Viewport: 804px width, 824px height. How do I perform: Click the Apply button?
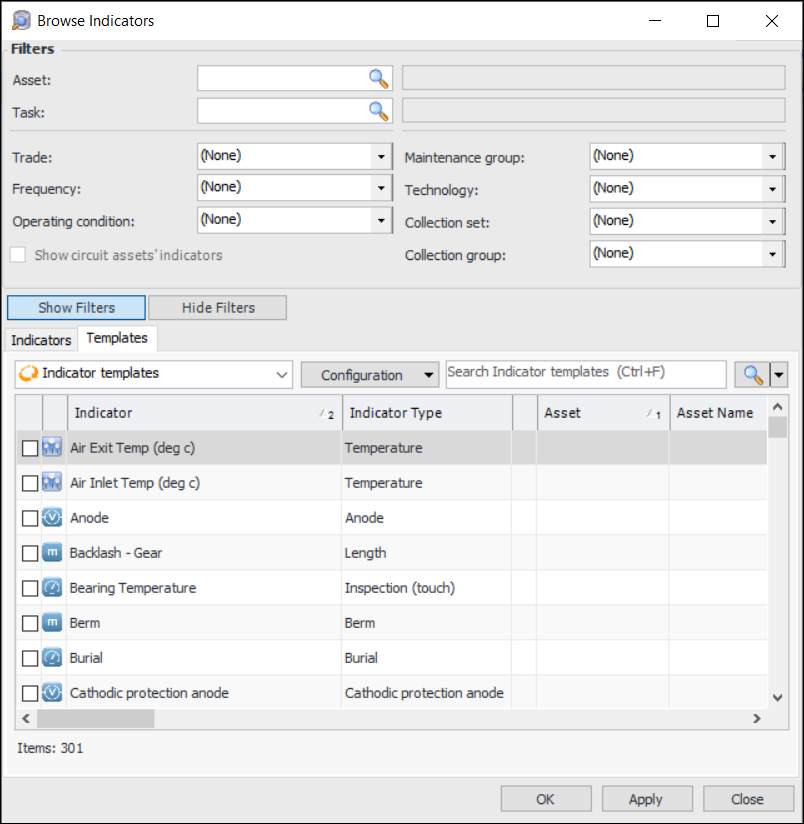tap(646, 799)
